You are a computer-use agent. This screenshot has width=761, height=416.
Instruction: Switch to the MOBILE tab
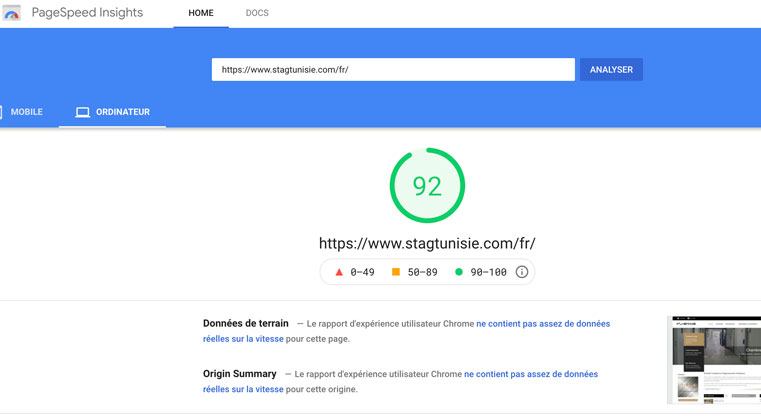click(x=27, y=112)
